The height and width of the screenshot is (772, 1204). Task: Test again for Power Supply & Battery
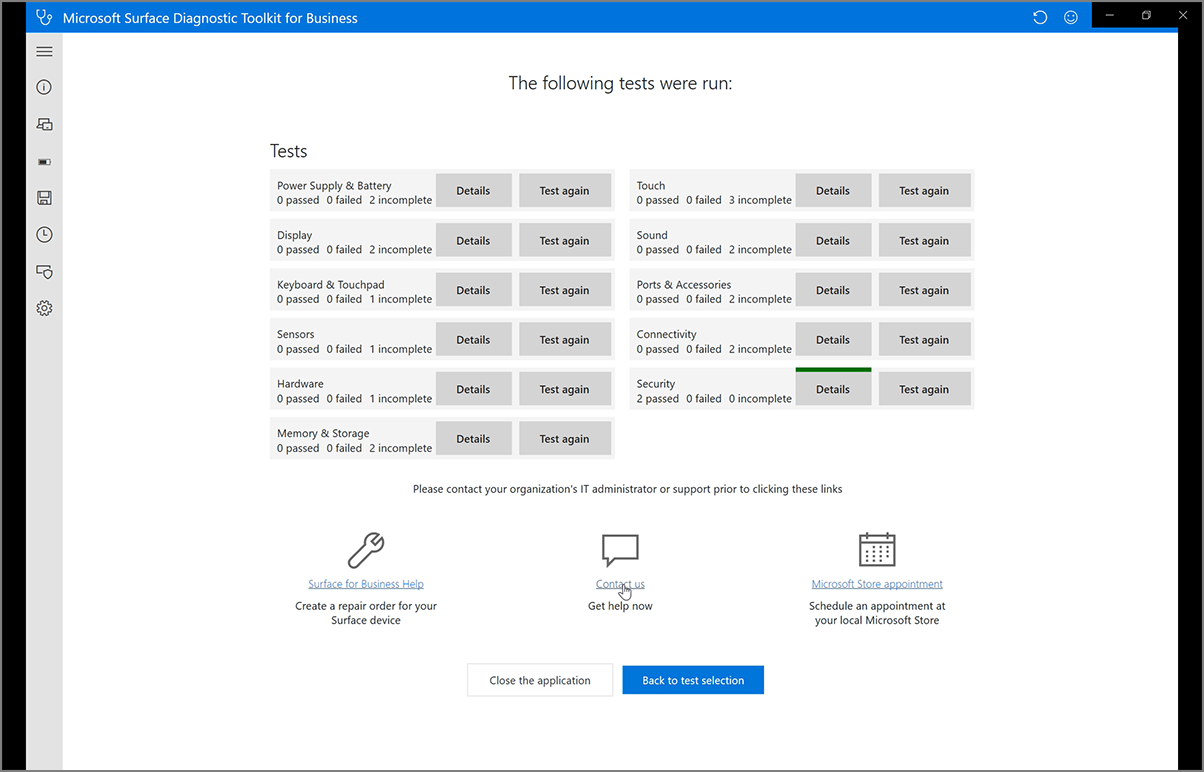564,191
